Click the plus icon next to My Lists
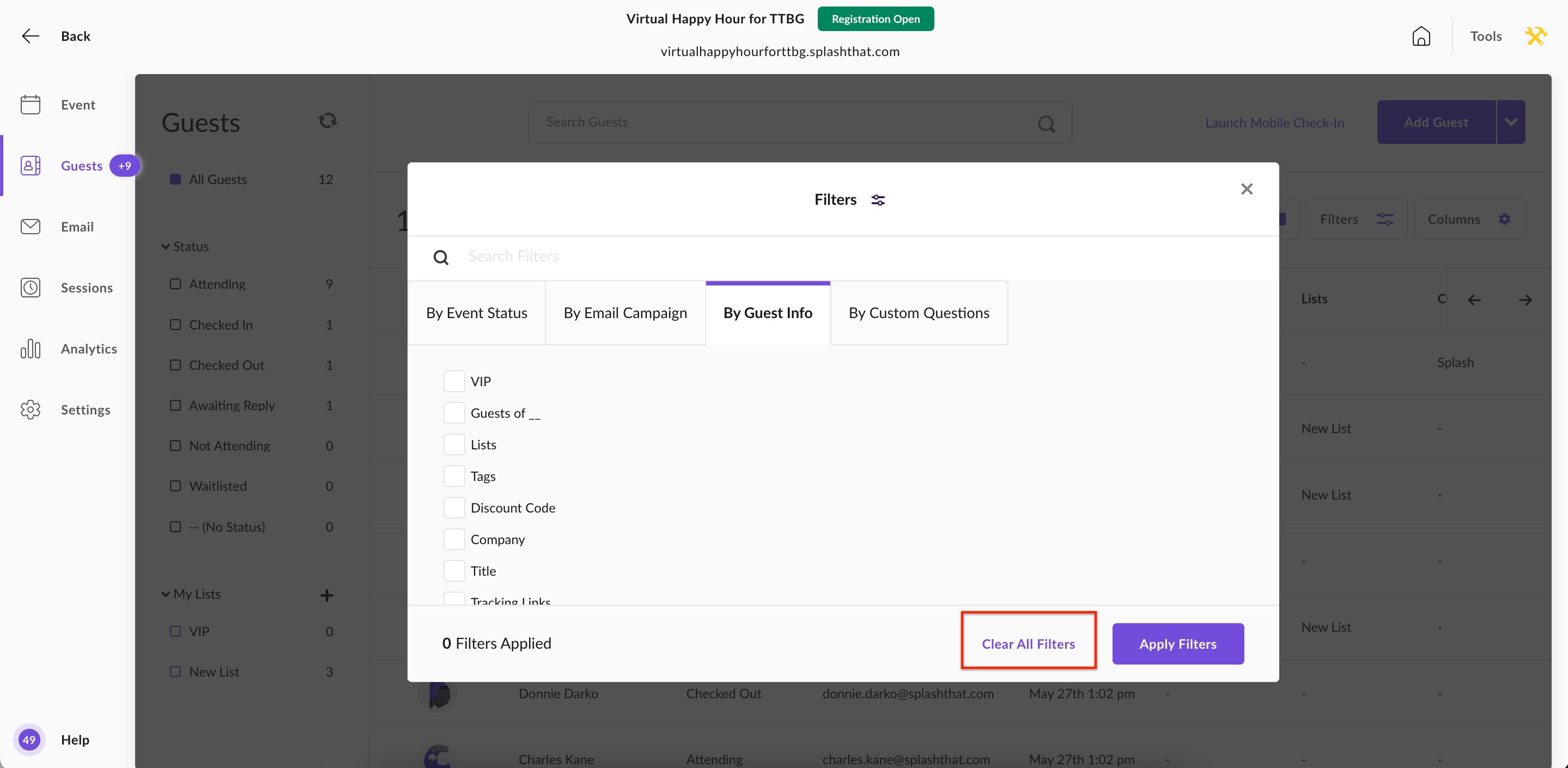This screenshot has height=768, width=1568. point(327,595)
